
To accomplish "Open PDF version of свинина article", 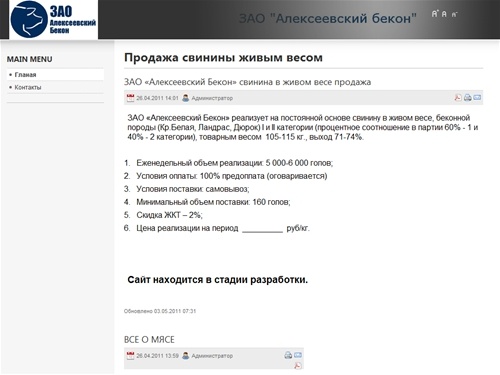I will pos(458,97).
